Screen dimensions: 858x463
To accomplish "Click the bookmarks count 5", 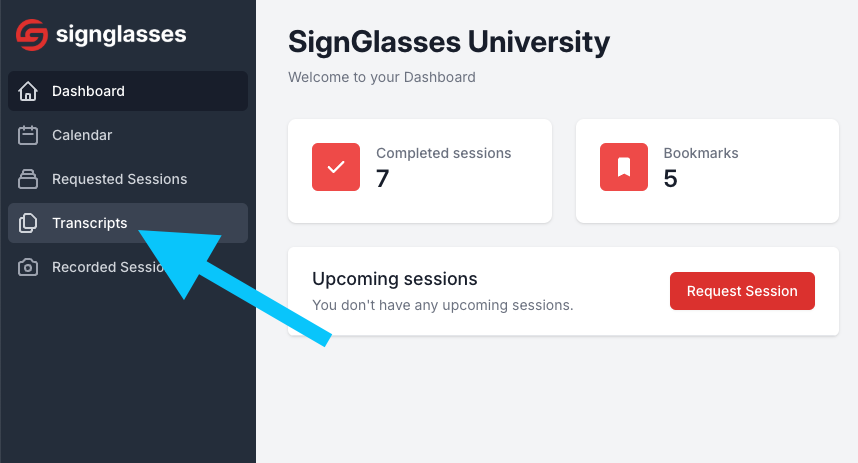I will click(670, 179).
